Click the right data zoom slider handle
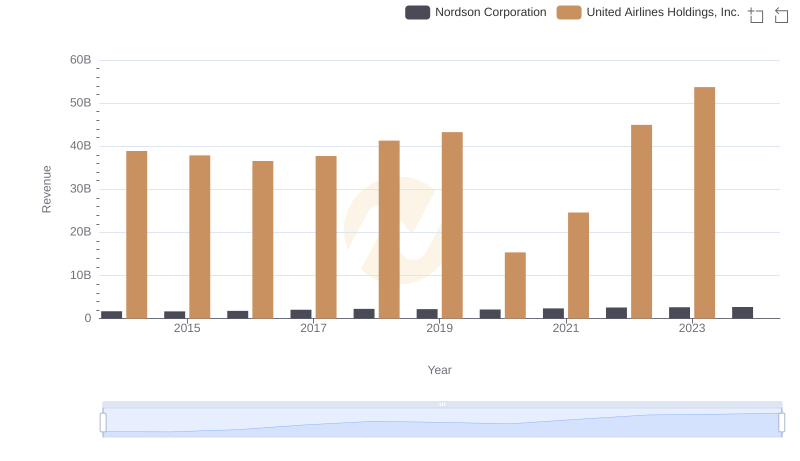The image size is (800, 461). (x=782, y=423)
